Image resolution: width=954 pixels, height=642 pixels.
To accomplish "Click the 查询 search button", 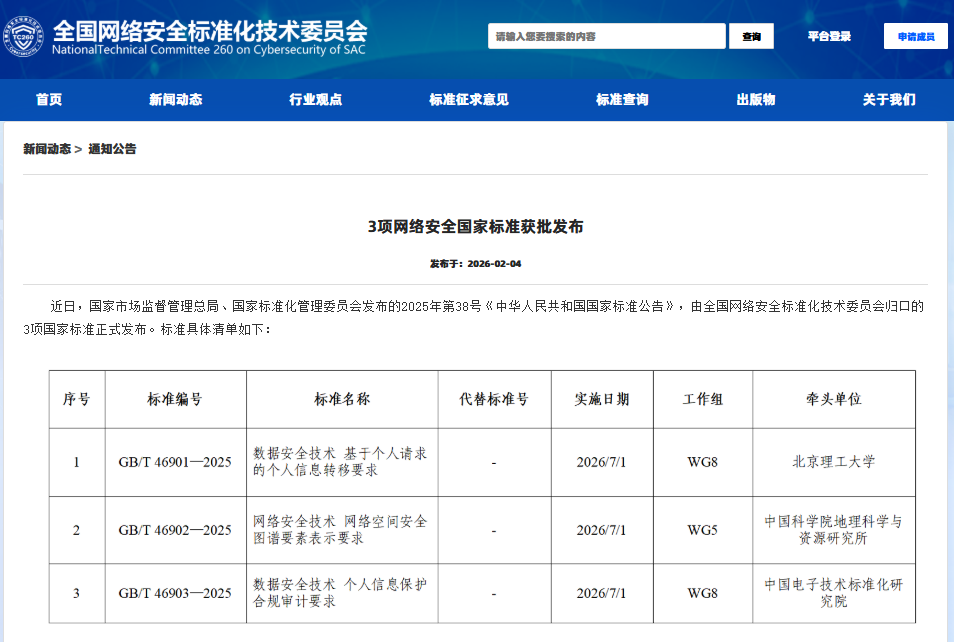I will tap(749, 36).
